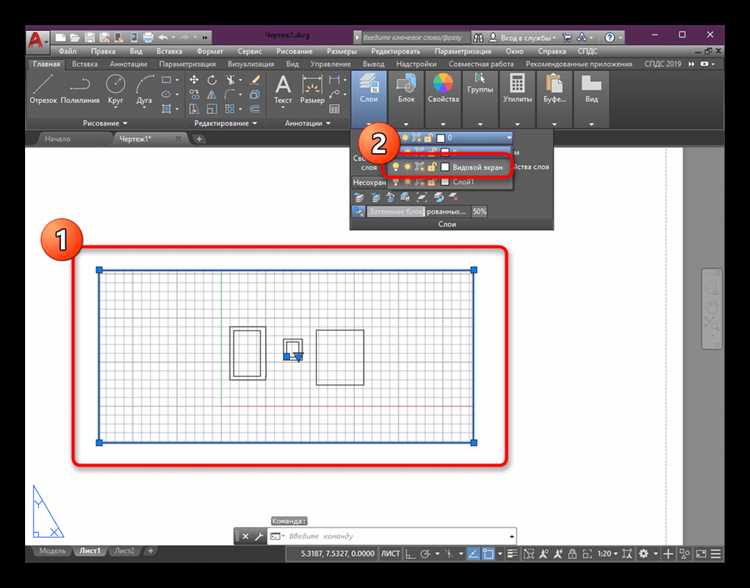The image size is (750, 588).
Task: Select the Отрезок line tool
Action: click(43, 90)
